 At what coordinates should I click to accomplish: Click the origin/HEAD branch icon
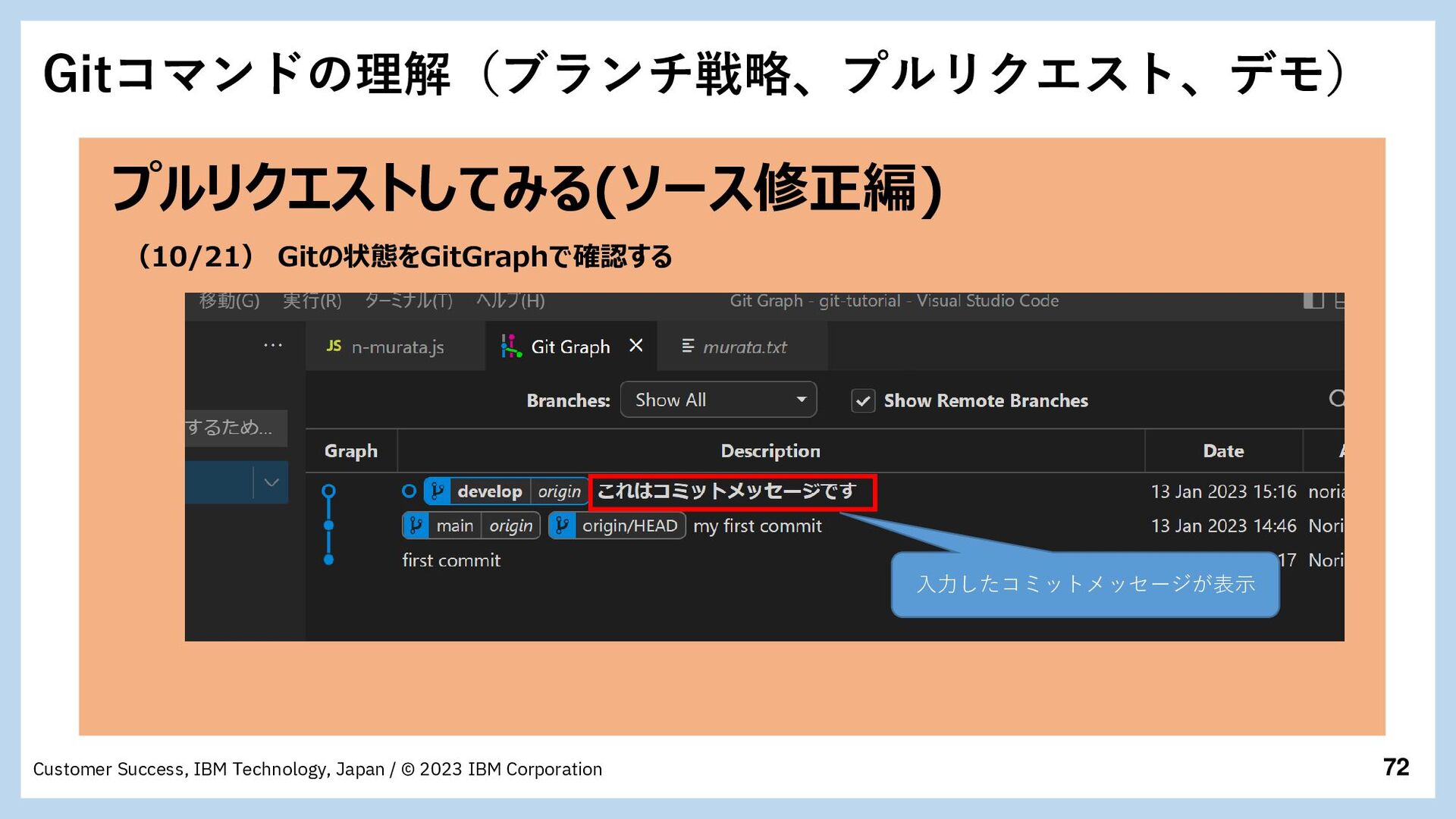[x=562, y=526]
